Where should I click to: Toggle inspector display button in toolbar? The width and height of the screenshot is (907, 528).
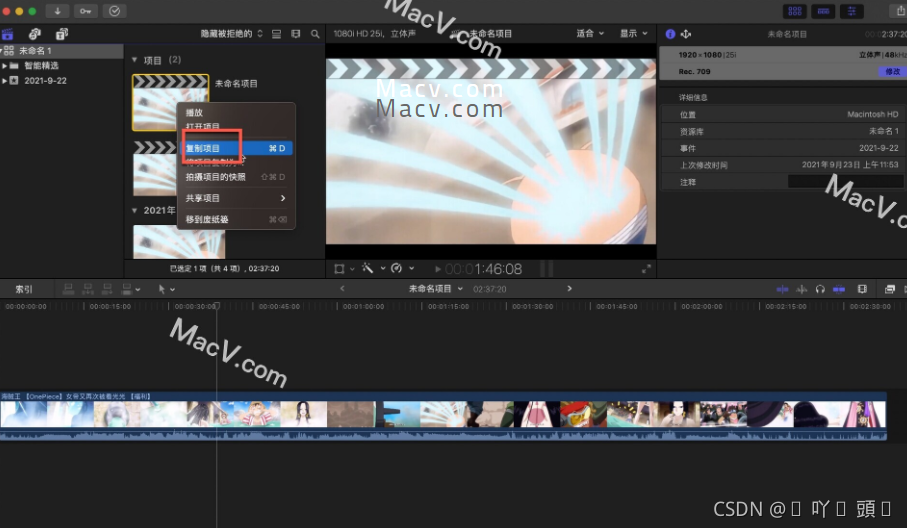851,11
